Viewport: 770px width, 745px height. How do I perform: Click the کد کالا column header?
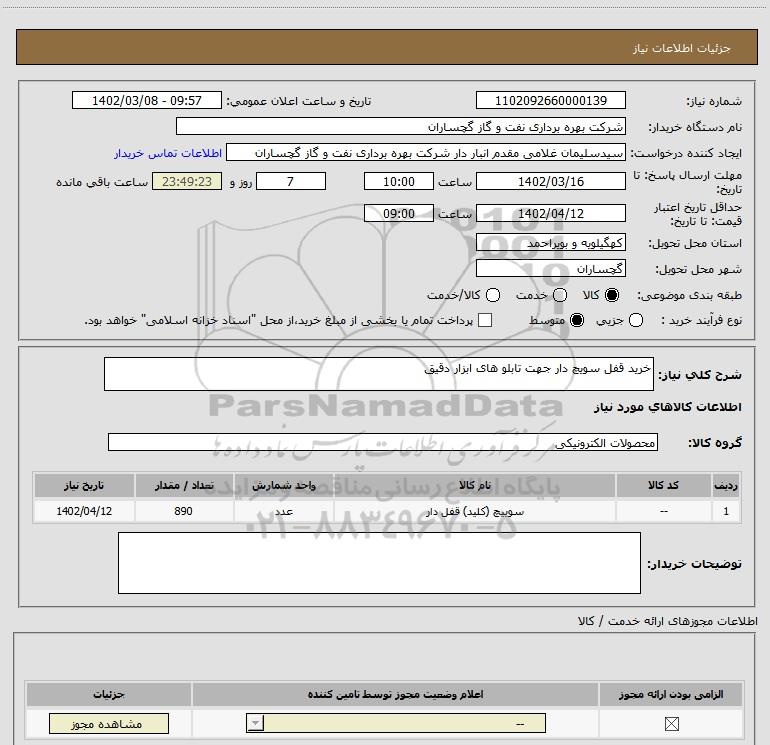click(663, 485)
